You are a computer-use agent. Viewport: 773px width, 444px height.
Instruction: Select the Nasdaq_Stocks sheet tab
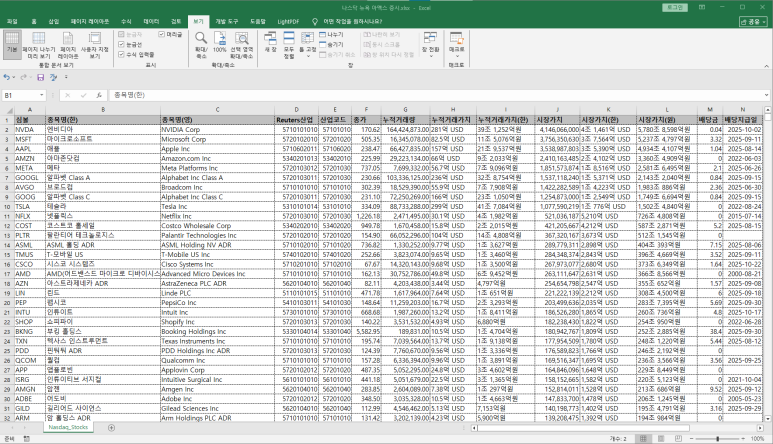tap(68, 427)
